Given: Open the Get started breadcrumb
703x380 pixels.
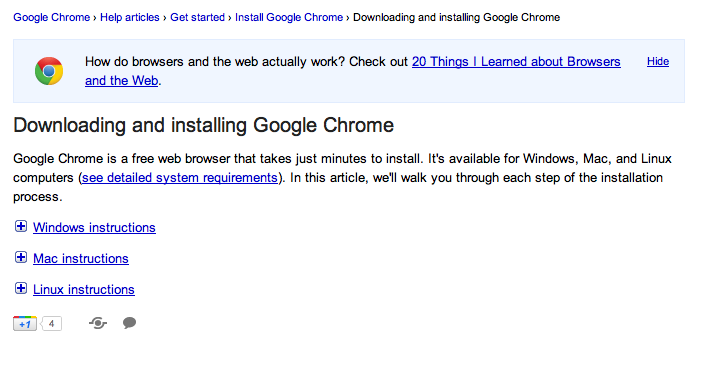Looking at the screenshot, I should pyautogui.click(x=197, y=17).
